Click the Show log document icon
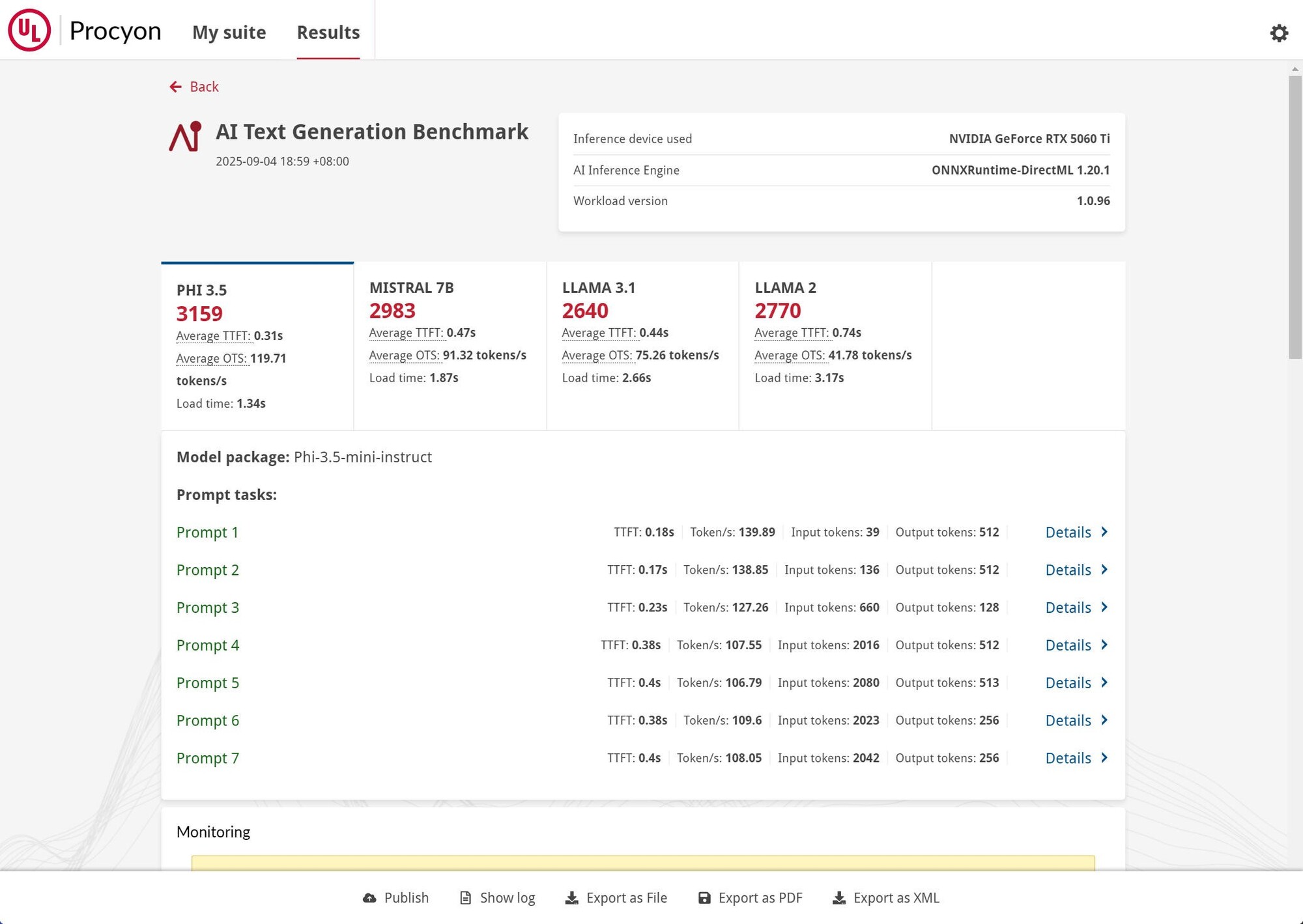This screenshot has width=1303, height=924. click(x=465, y=898)
